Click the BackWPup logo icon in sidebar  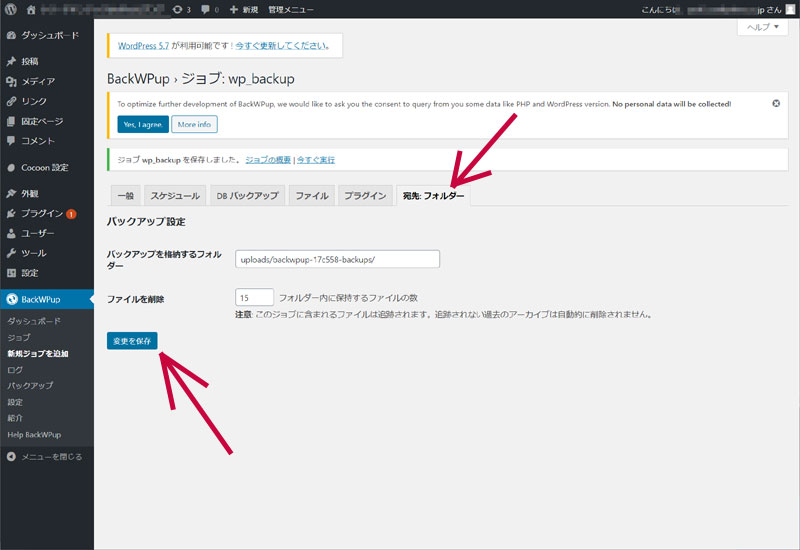point(12,299)
